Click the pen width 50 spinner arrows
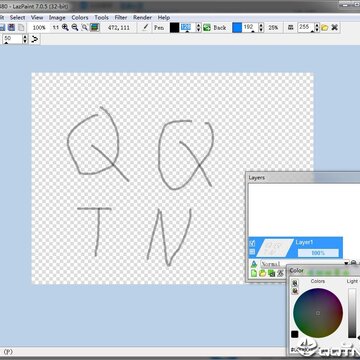 click(25, 39)
